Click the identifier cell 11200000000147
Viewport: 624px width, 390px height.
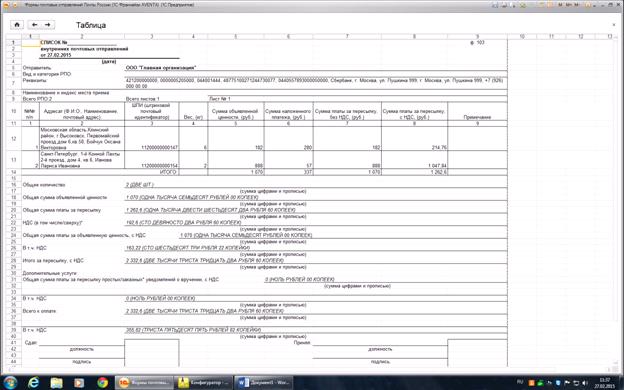coord(152,138)
